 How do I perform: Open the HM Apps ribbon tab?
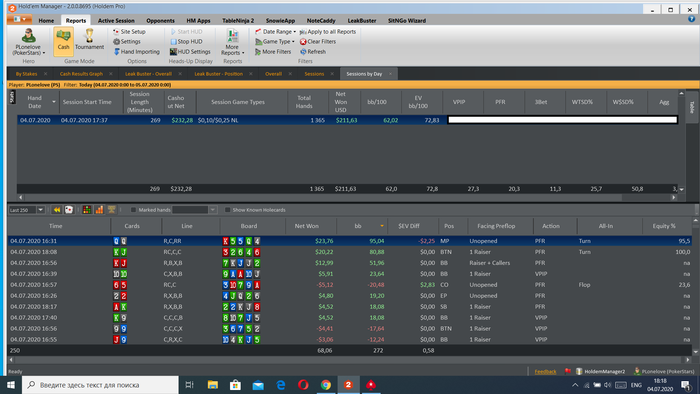click(198, 21)
